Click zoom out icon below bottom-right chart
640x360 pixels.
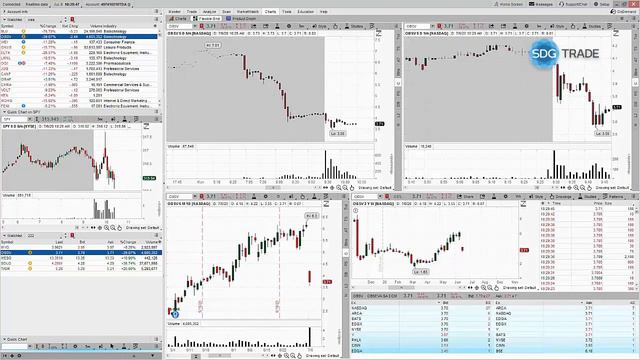click(x=490, y=288)
